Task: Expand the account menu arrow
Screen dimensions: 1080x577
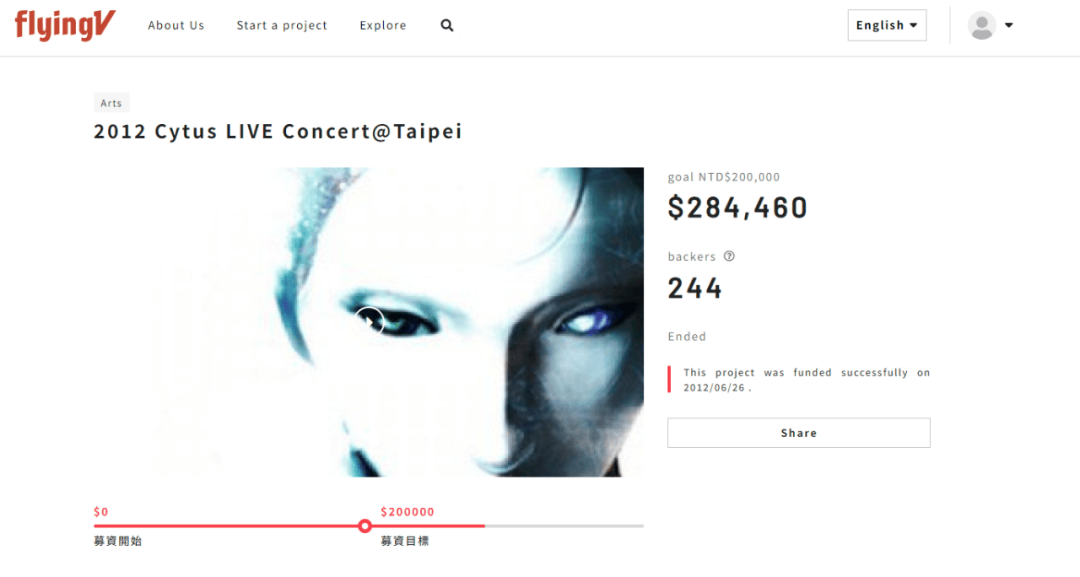Action: [x=1008, y=25]
